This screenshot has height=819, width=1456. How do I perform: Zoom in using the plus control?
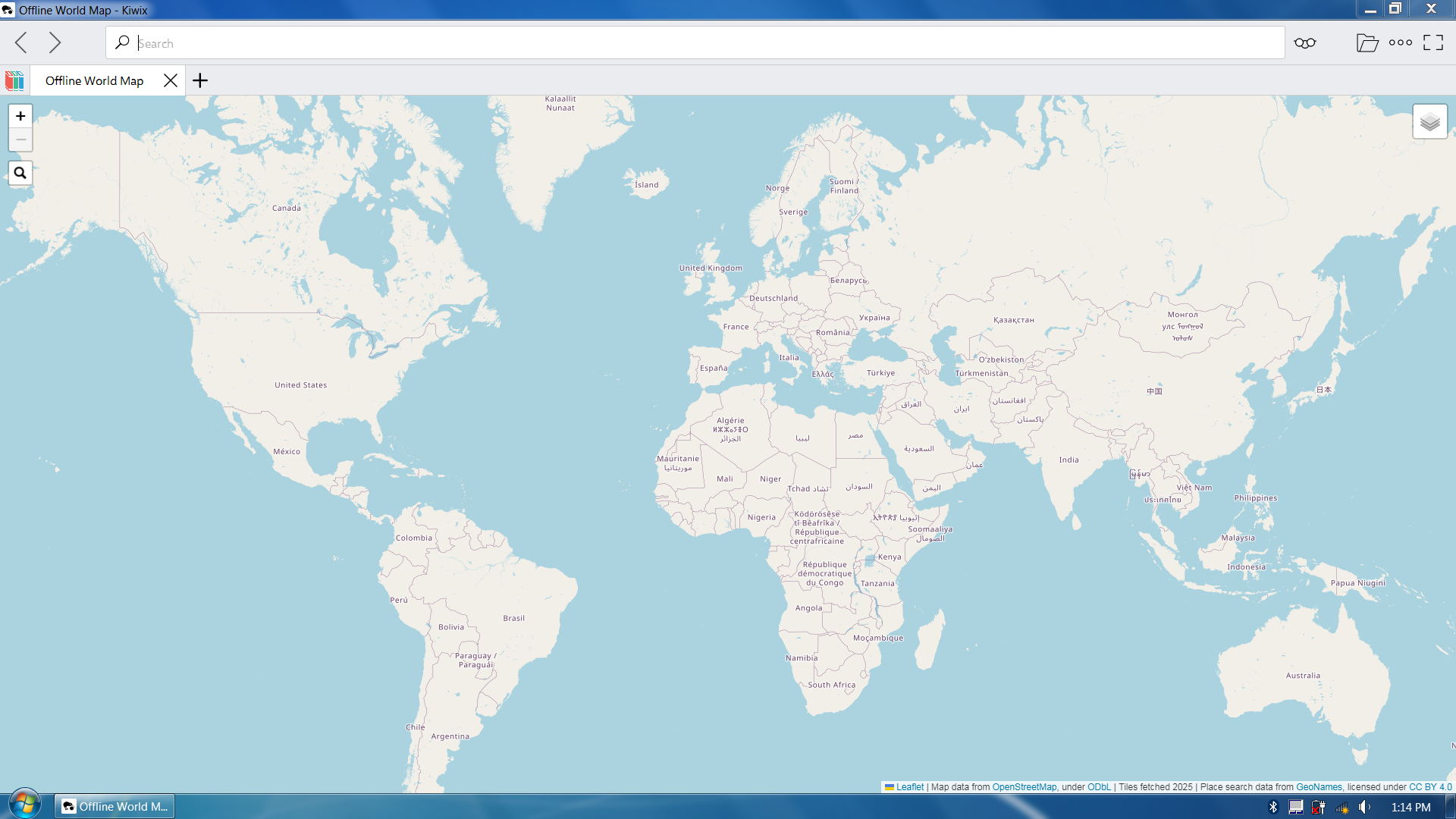20,116
